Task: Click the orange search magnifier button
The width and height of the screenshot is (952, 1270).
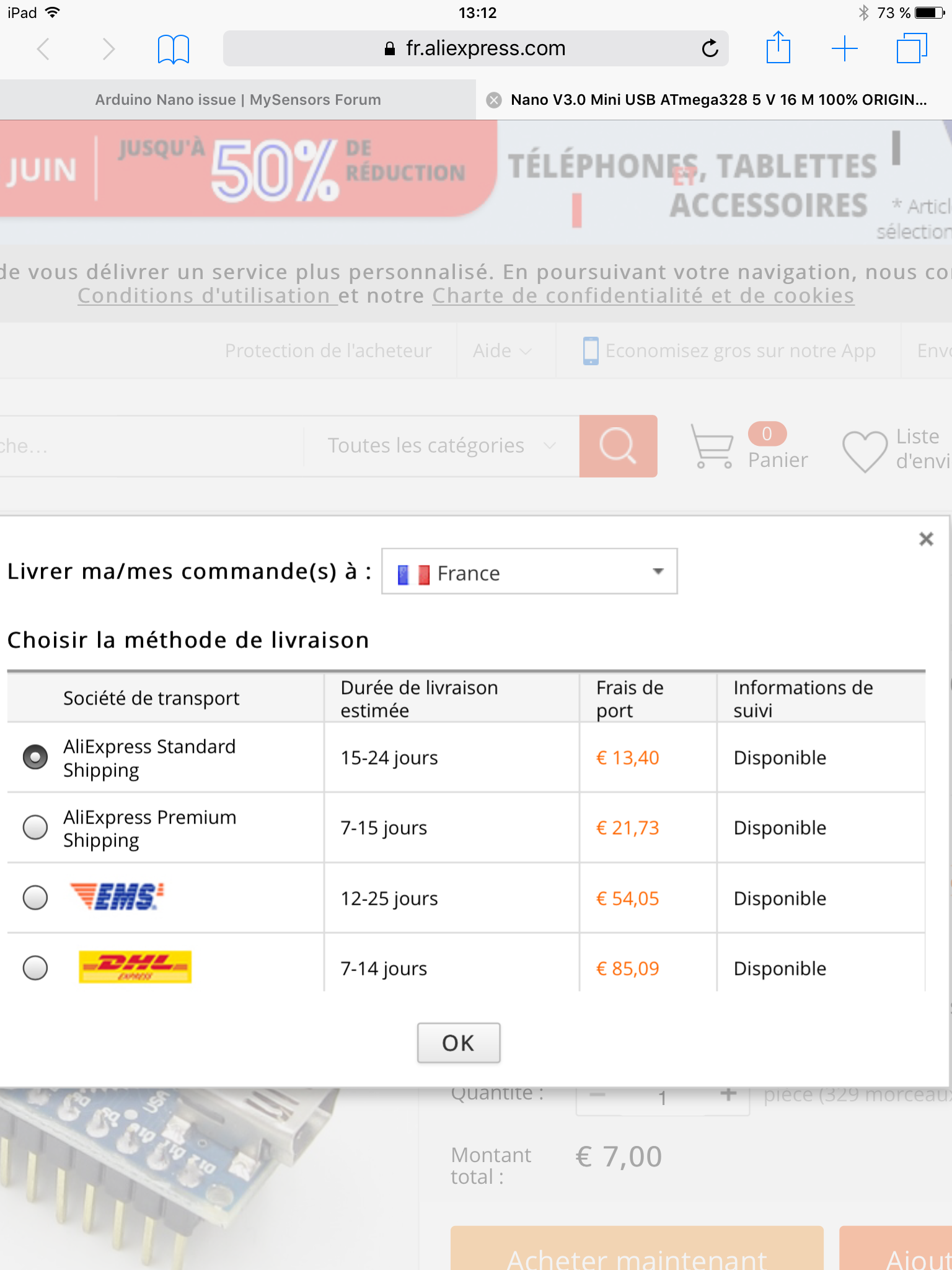Action: tap(618, 446)
